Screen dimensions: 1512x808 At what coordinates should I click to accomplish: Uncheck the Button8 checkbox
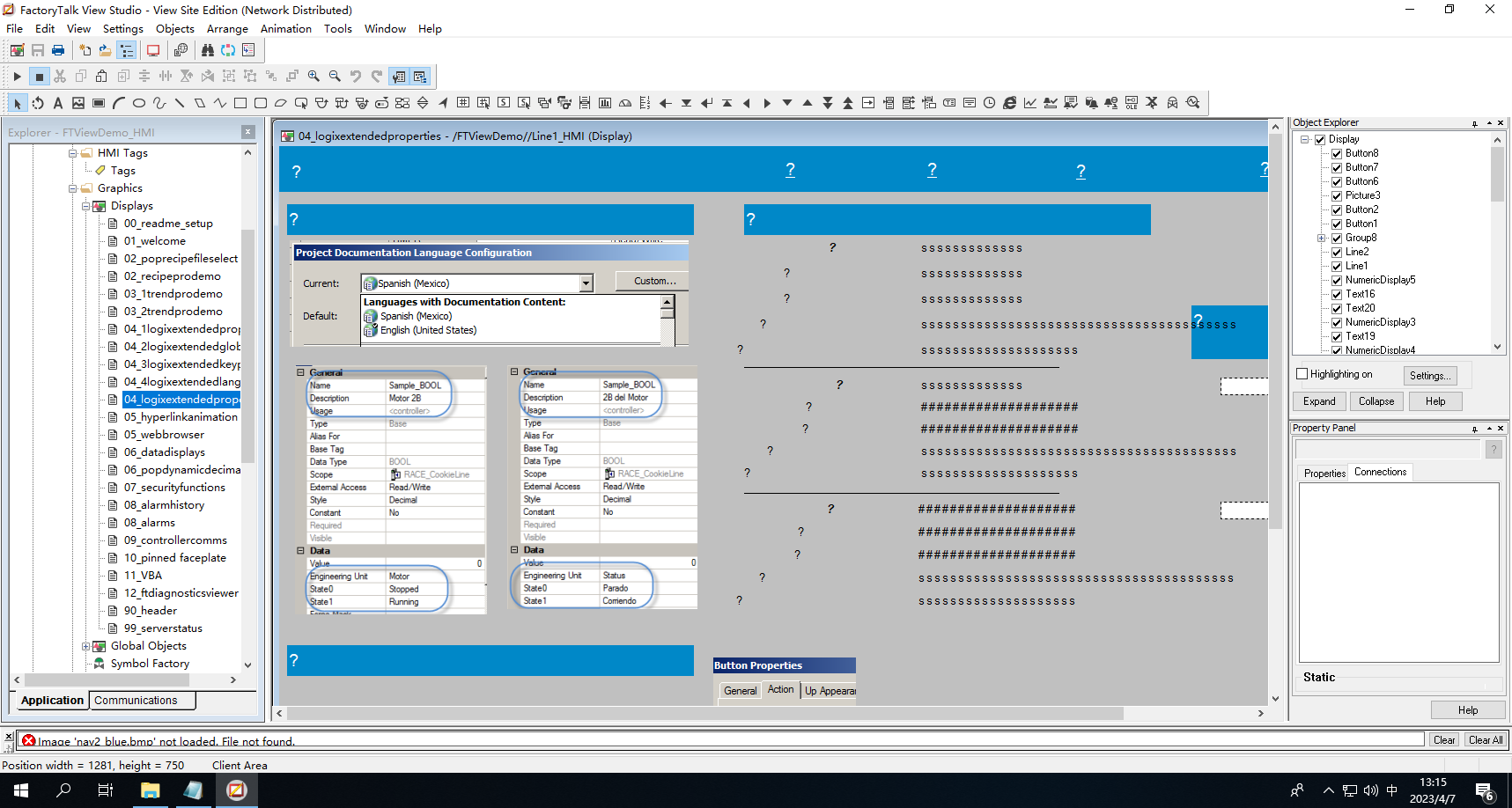(1337, 153)
